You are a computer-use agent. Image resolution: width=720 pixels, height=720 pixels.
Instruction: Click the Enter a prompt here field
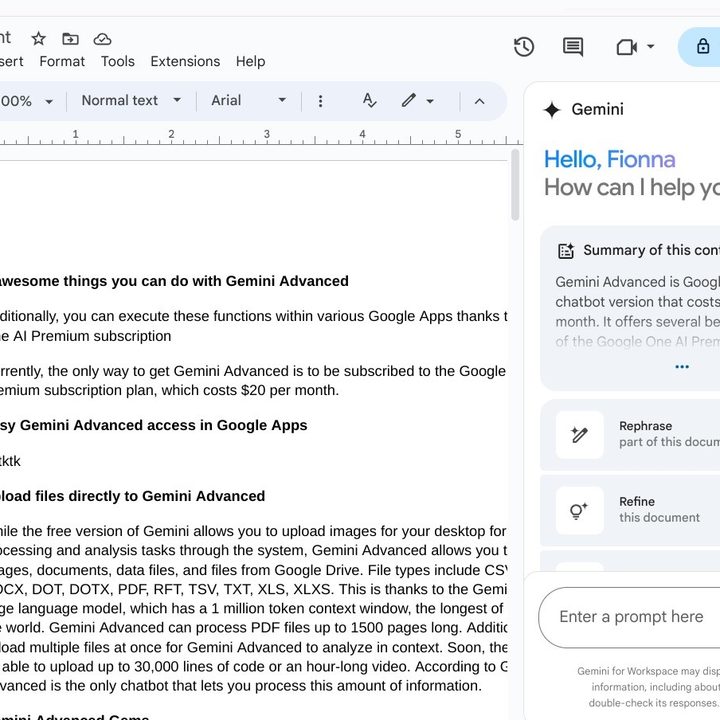pyautogui.click(x=630, y=617)
